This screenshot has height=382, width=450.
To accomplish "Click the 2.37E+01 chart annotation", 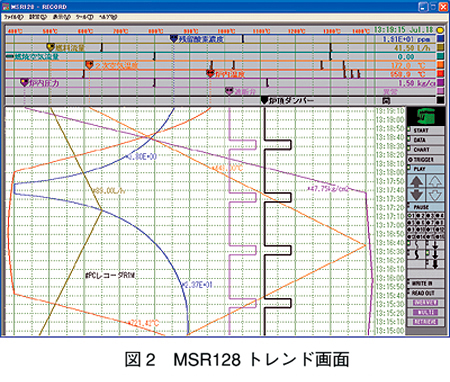I will (x=197, y=285).
